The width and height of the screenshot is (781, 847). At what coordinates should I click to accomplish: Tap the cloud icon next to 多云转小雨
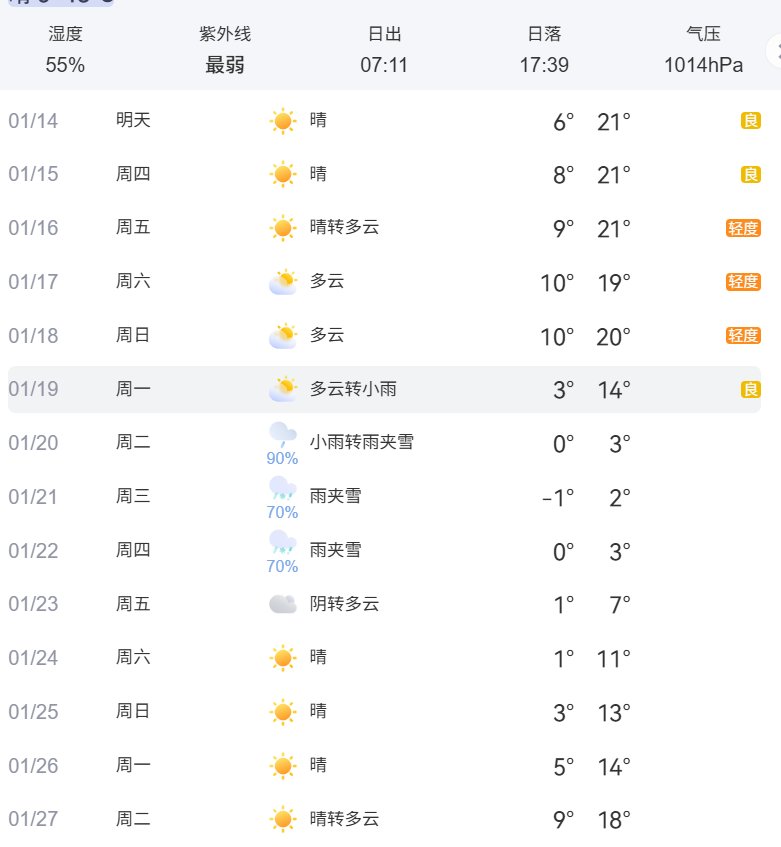pos(283,389)
